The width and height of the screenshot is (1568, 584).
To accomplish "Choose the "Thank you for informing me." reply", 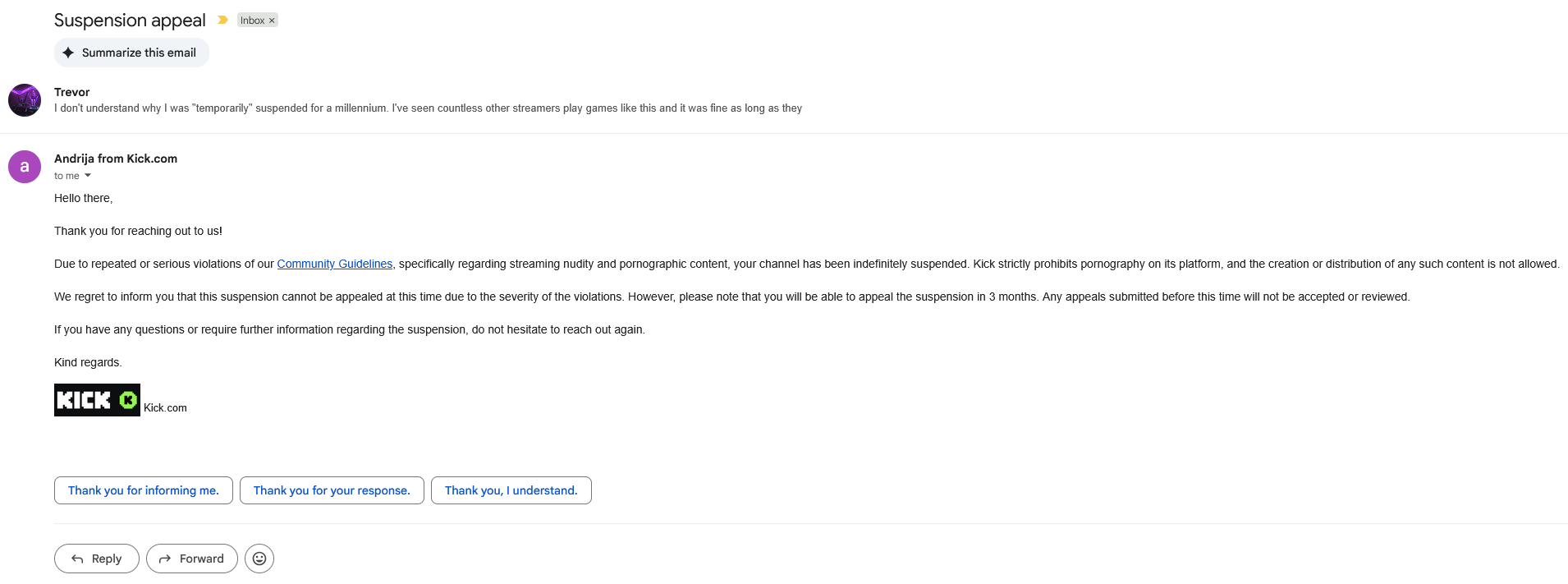I will coord(144,490).
